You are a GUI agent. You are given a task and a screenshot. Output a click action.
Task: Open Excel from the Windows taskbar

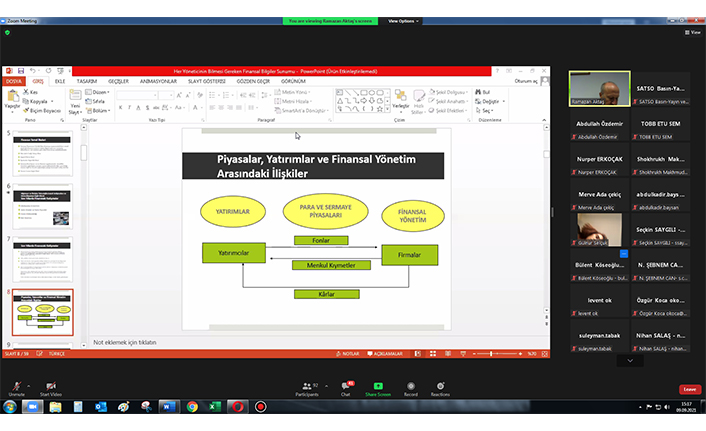tap(214, 407)
